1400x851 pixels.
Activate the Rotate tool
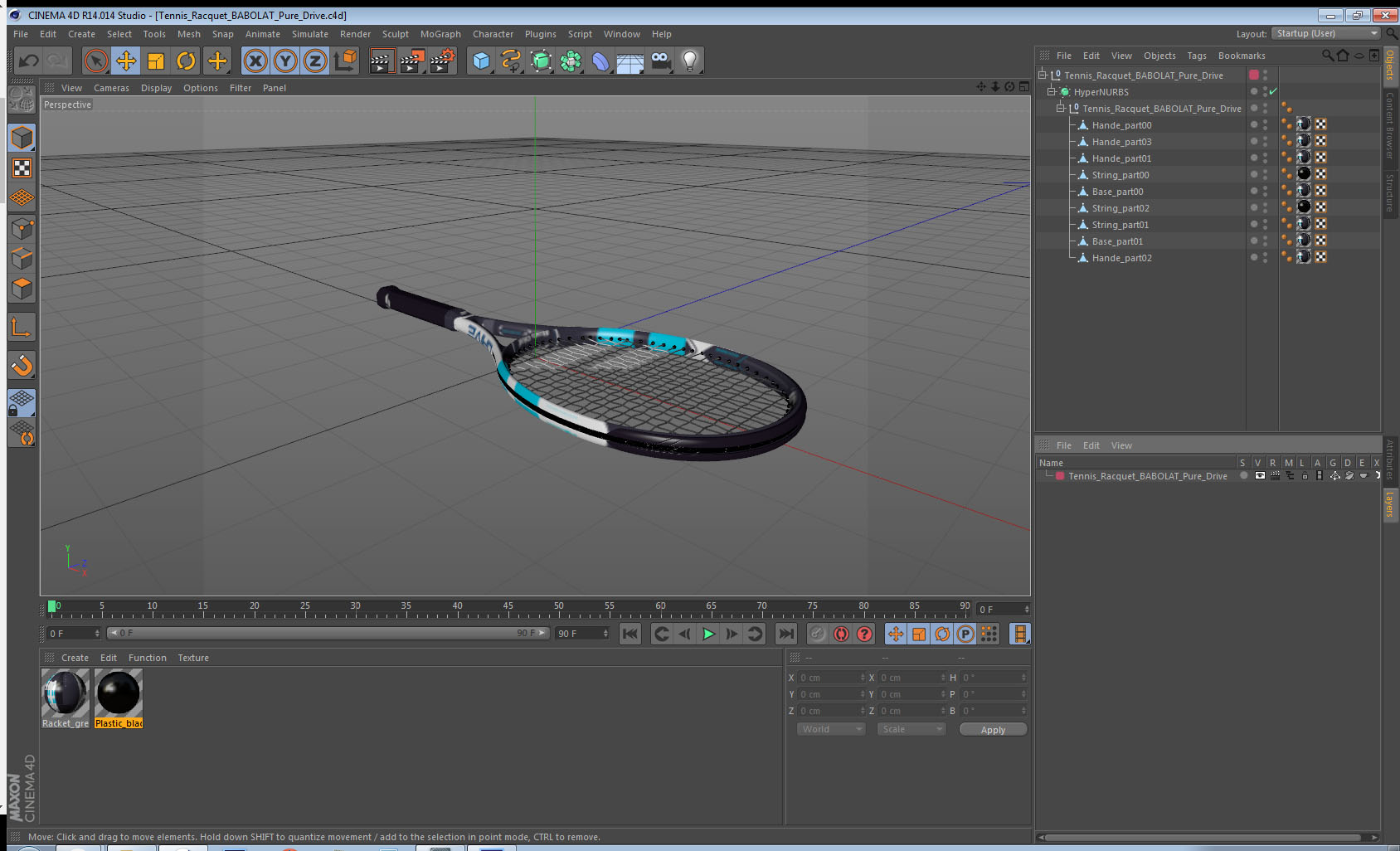tap(186, 61)
